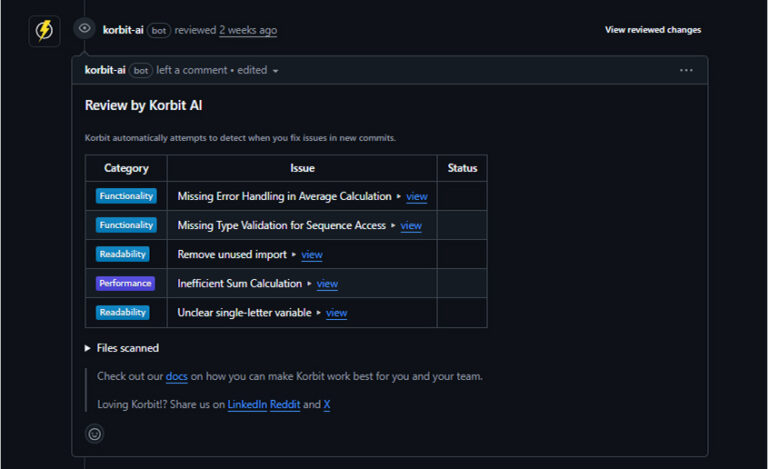
Task: Share Korbit on LinkedIn link
Action: (246, 405)
